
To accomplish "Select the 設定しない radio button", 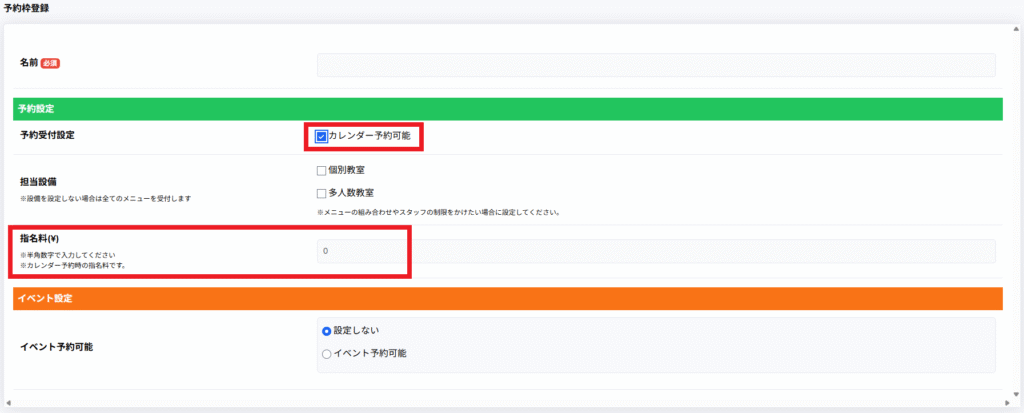I will [x=326, y=331].
